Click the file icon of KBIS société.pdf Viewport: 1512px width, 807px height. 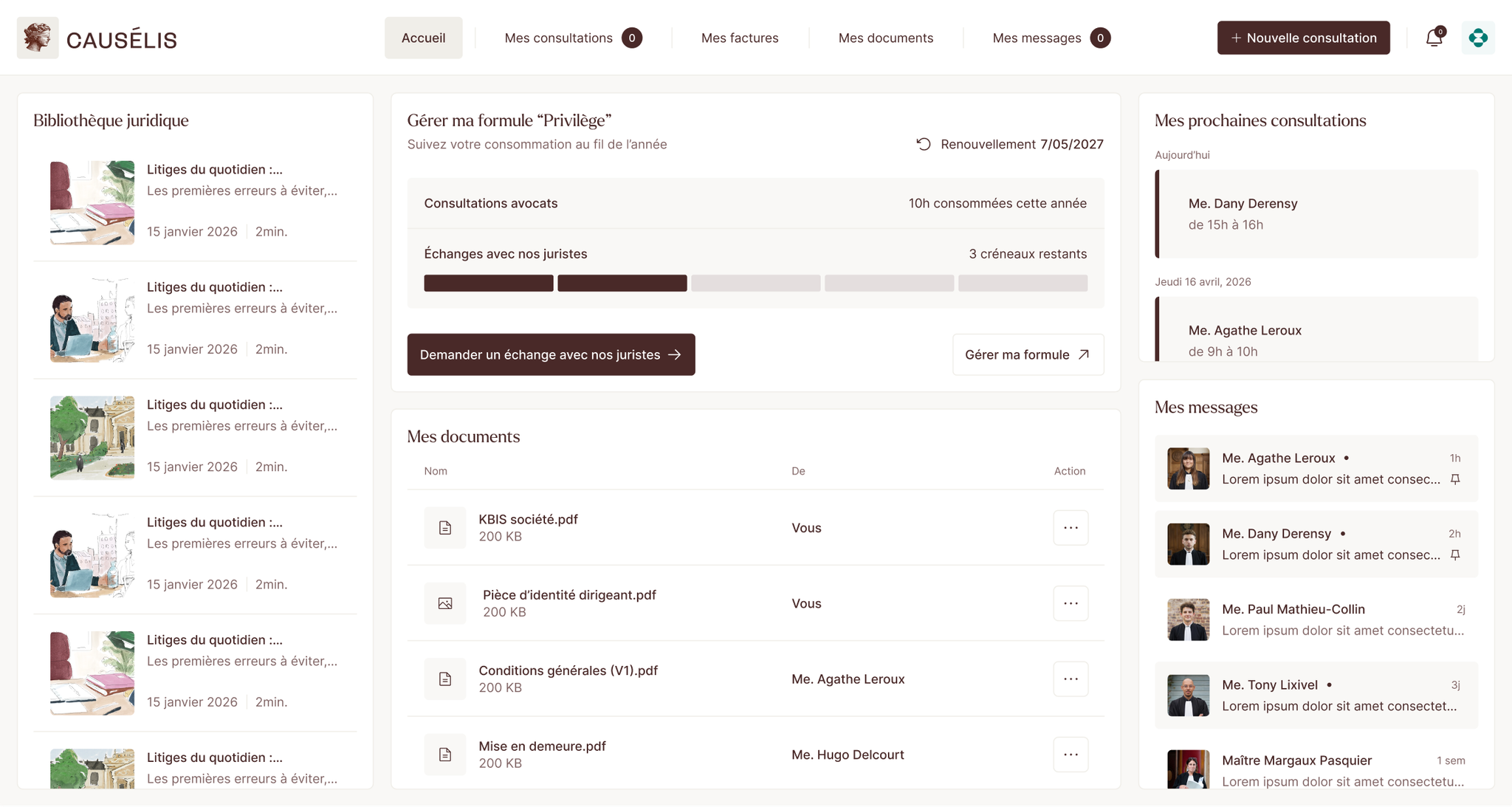point(445,527)
